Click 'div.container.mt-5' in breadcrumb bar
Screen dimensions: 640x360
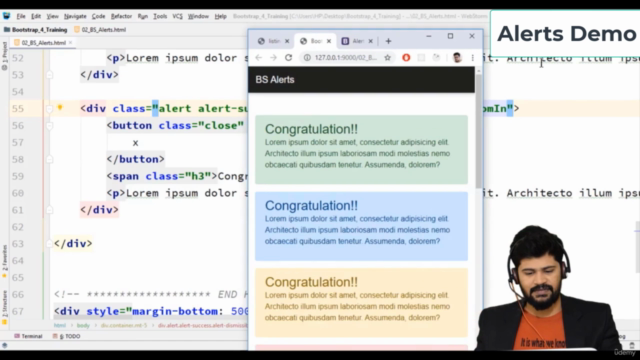[124, 325]
